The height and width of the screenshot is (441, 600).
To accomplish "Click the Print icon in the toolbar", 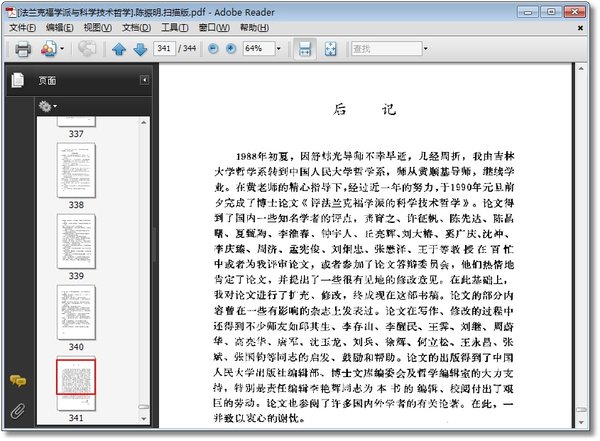I will 23,49.
